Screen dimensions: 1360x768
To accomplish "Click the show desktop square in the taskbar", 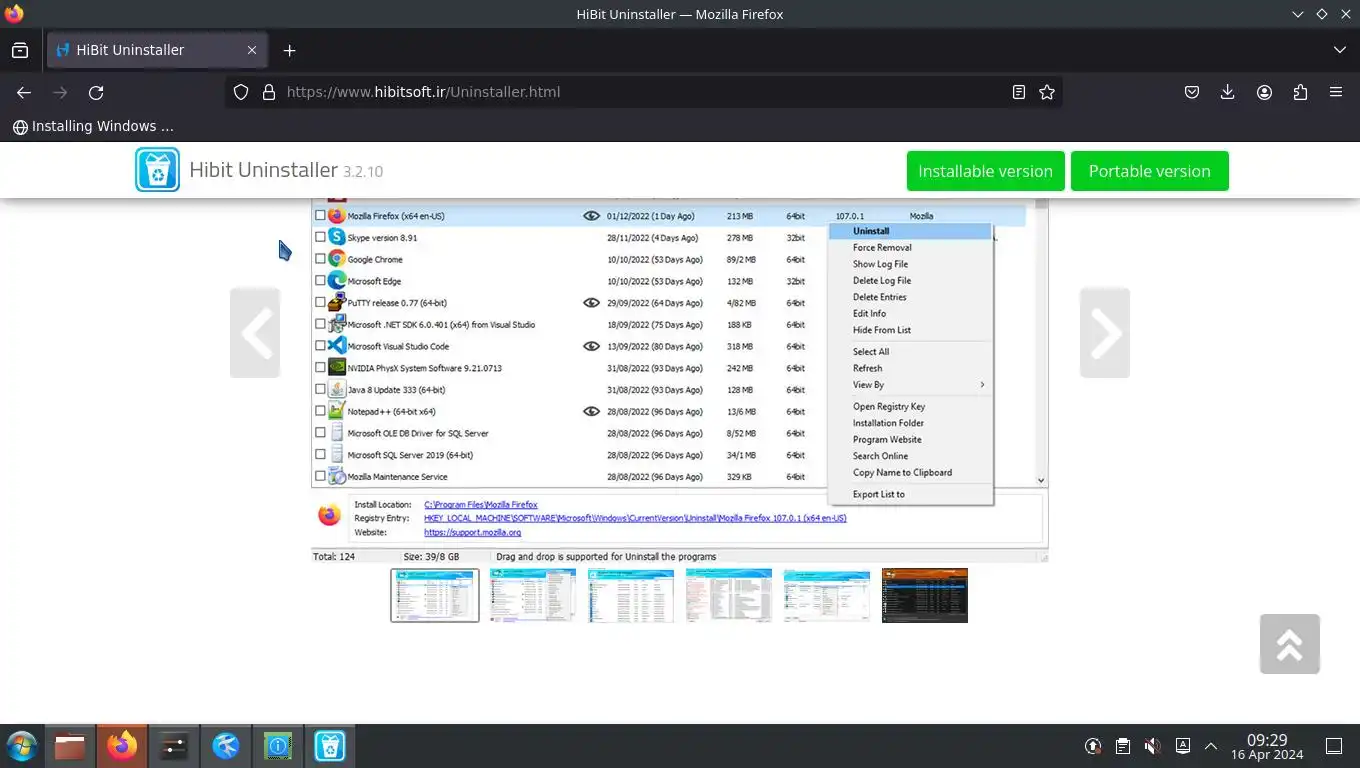I will click(1334, 746).
